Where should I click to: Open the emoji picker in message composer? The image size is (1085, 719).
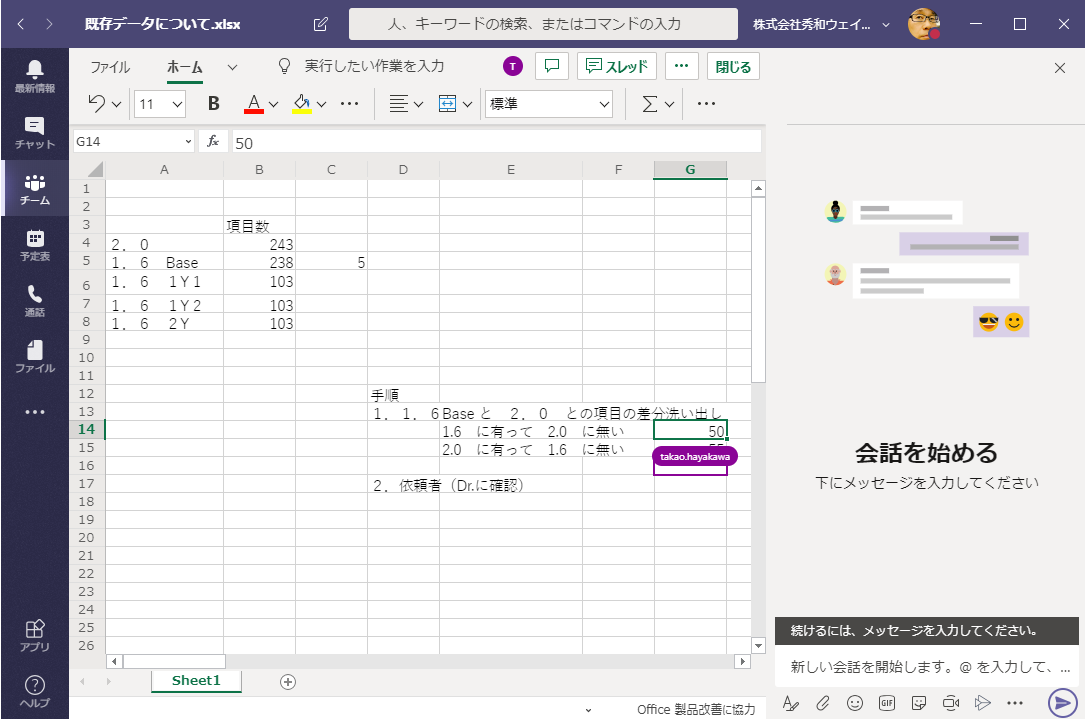pos(855,703)
